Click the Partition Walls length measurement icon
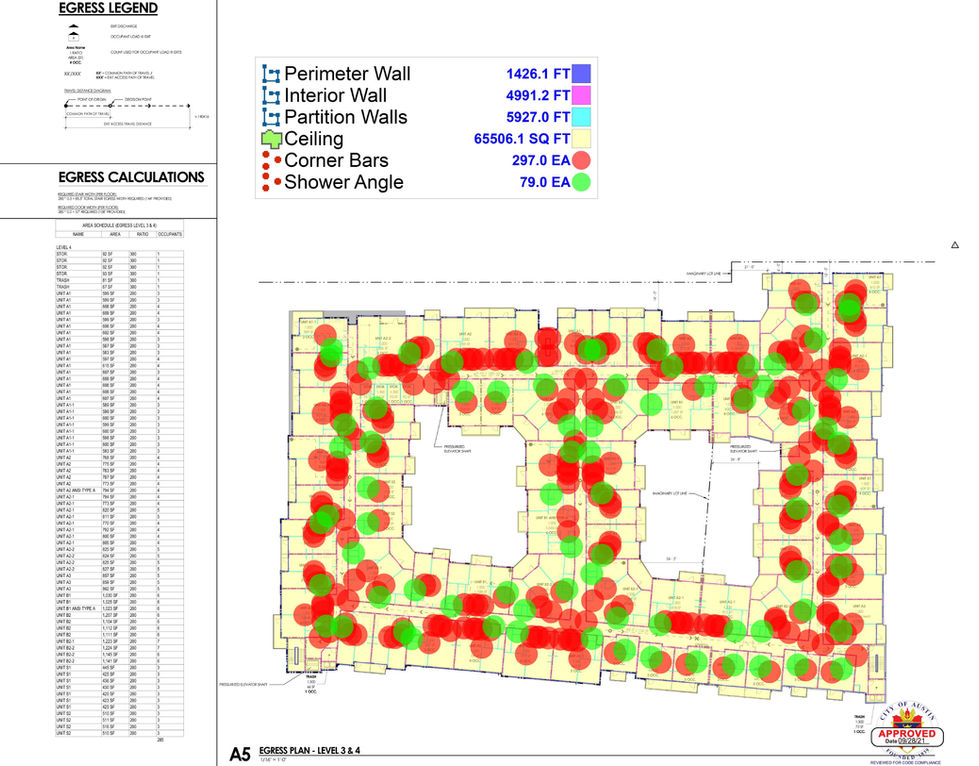The height and width of the screenshot is (766, 979). click(x=271, y=117)
